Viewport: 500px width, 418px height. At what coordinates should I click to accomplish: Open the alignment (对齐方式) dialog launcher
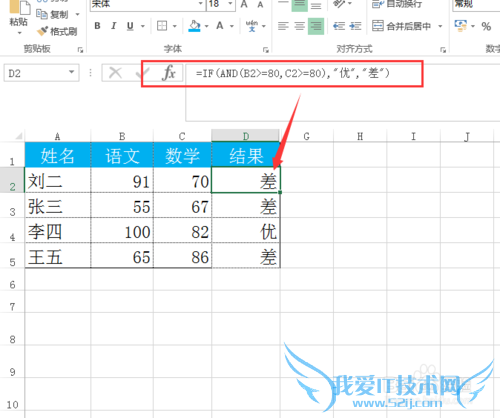click(443, 50)
